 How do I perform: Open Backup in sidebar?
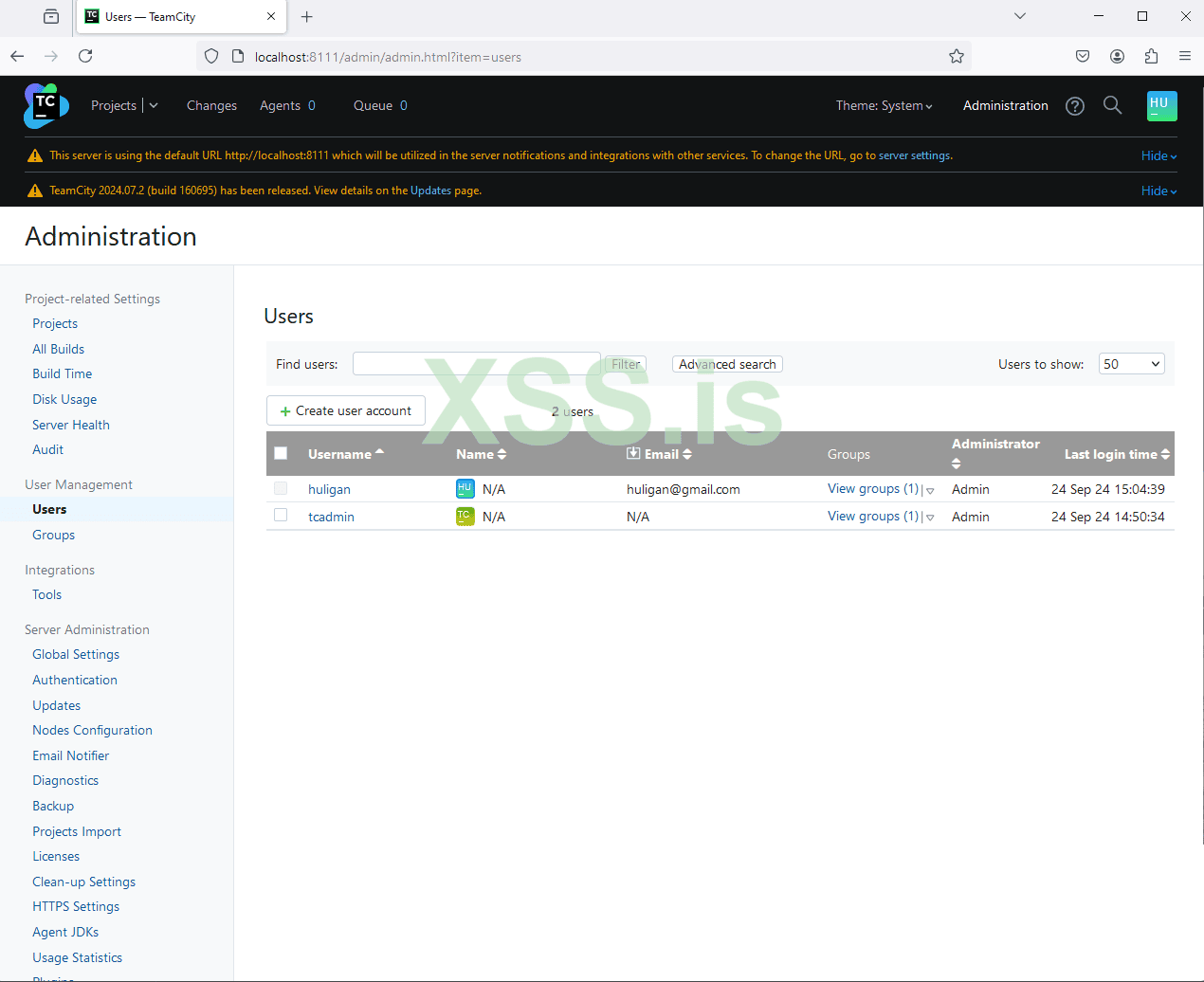coord(53,806)
